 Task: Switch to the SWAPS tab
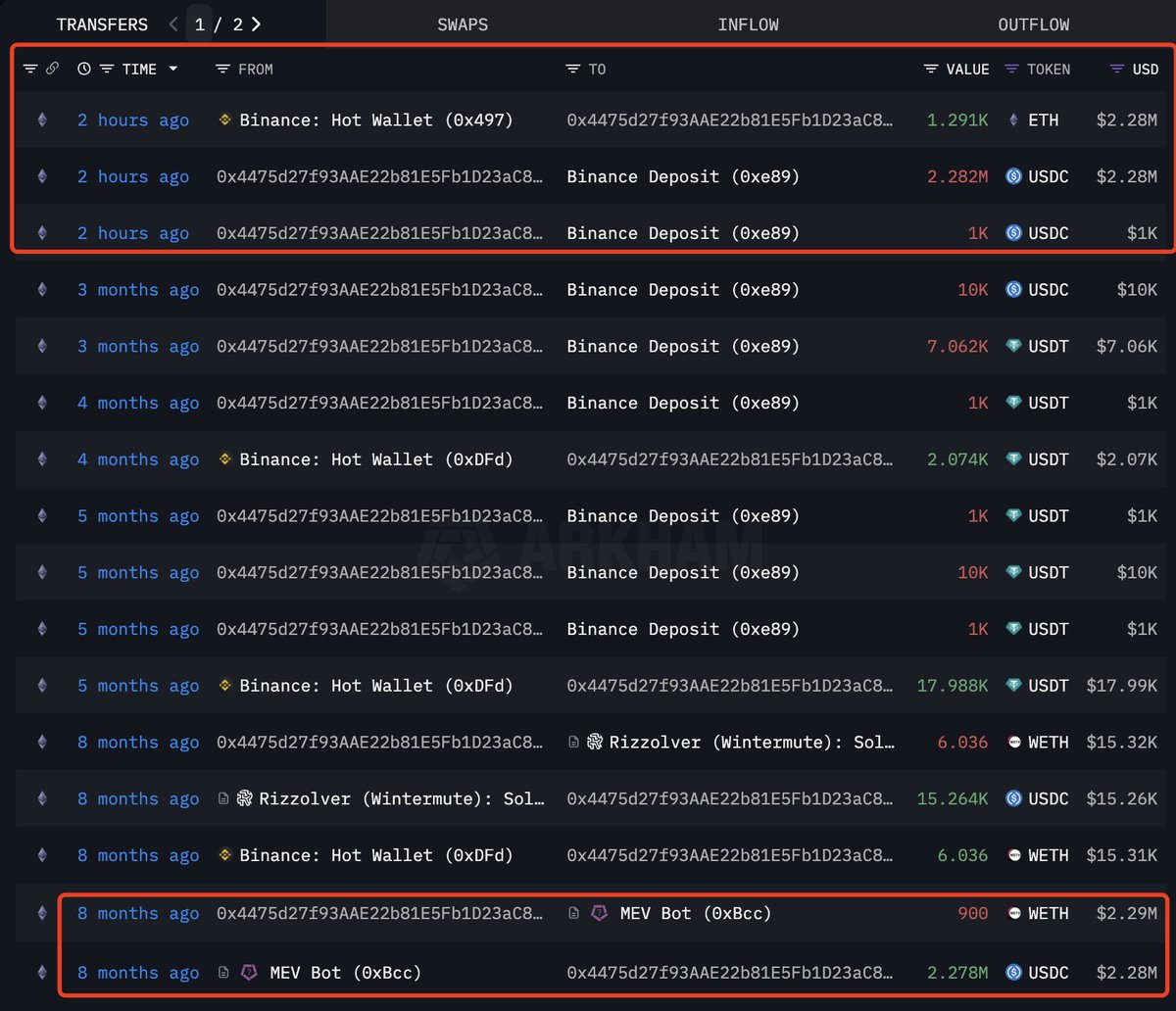(463, 24)
